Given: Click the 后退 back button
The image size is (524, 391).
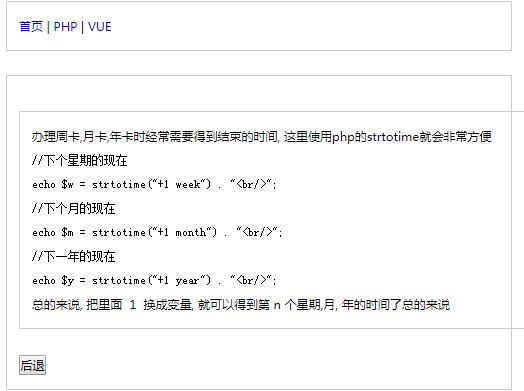Looking at the screenshot, I should click(32, 365).
